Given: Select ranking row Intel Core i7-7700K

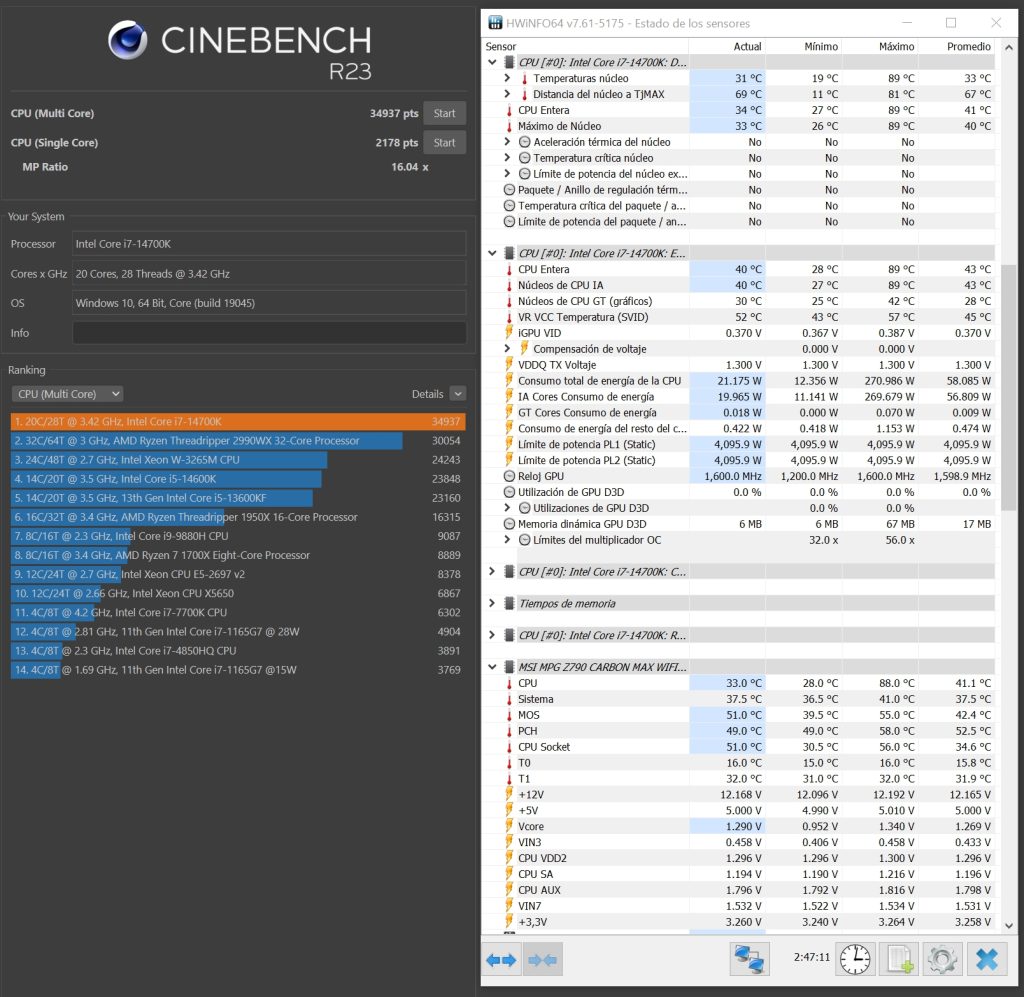Looking at the screenshot, I should (238, 612).
